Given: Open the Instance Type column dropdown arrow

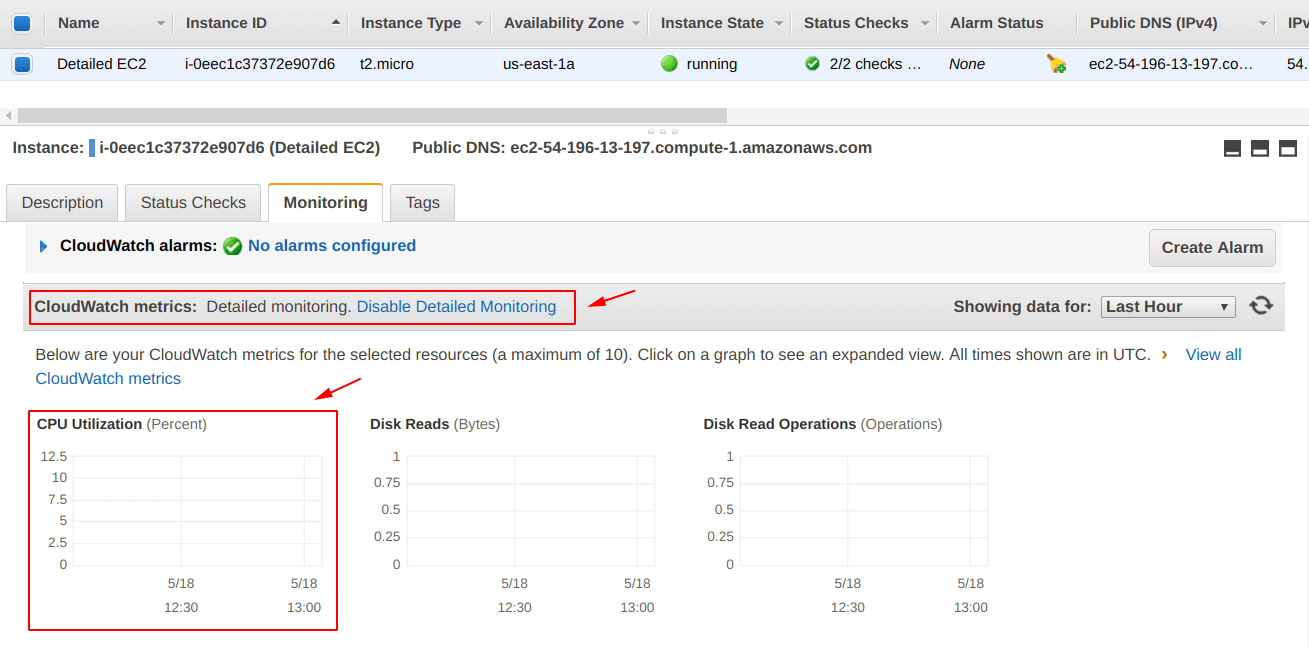Looking at the screenshot, I should coord(479,23).
